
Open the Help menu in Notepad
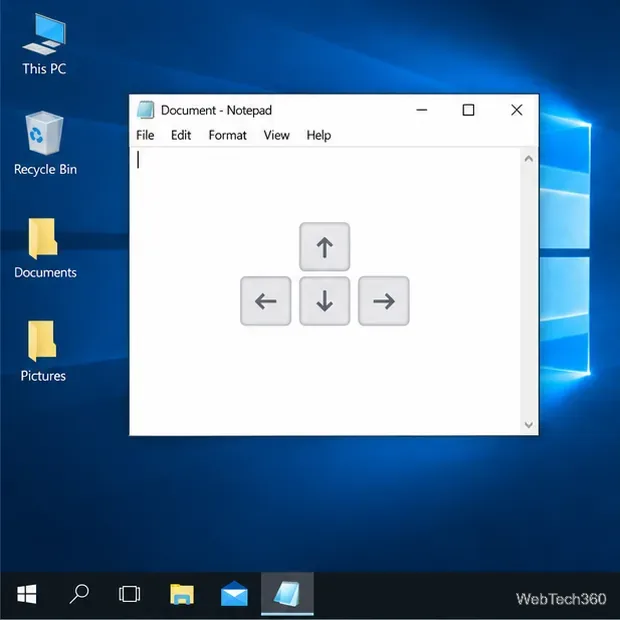pos(319,135)
